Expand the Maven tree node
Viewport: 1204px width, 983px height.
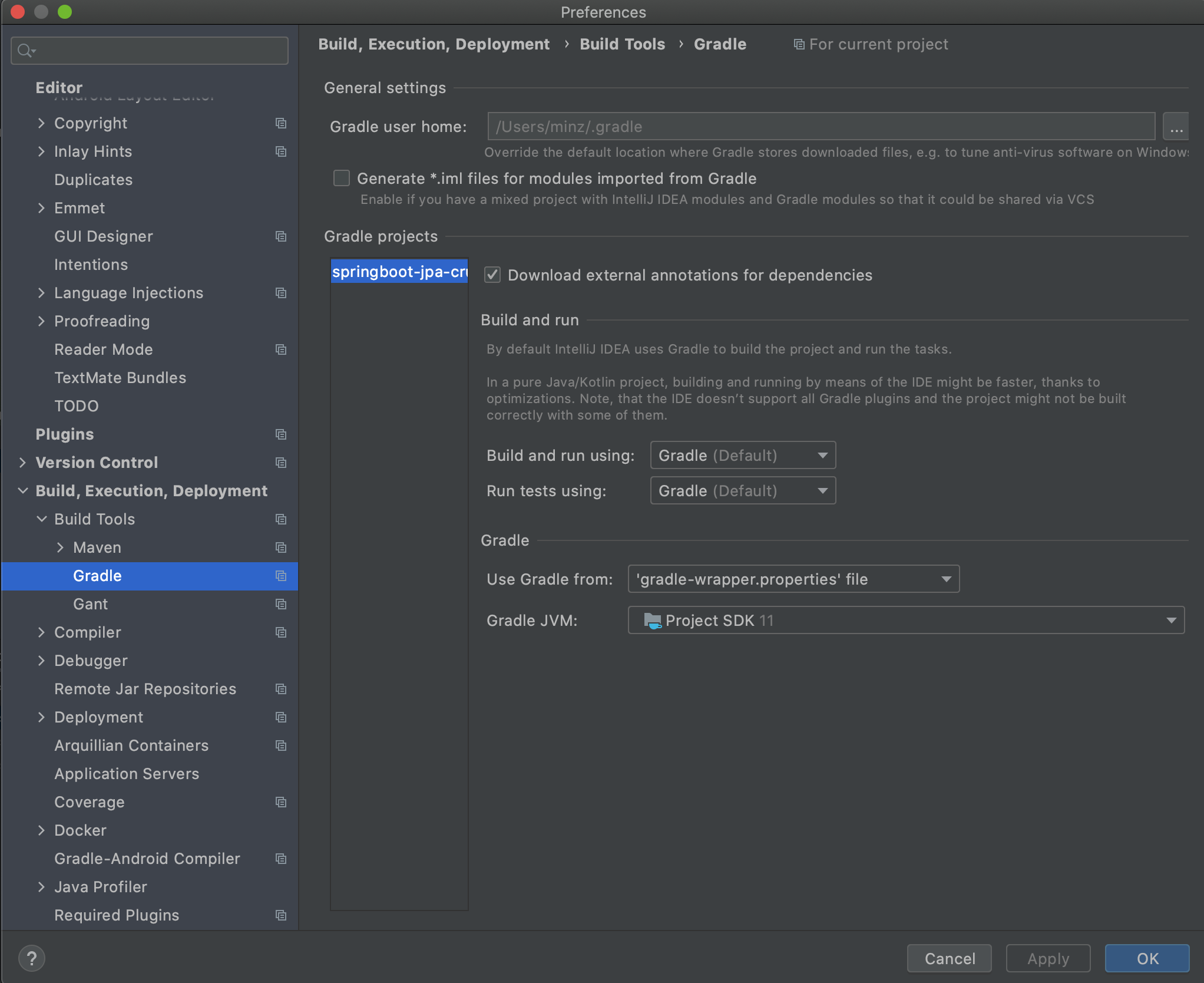pos(60,547)
